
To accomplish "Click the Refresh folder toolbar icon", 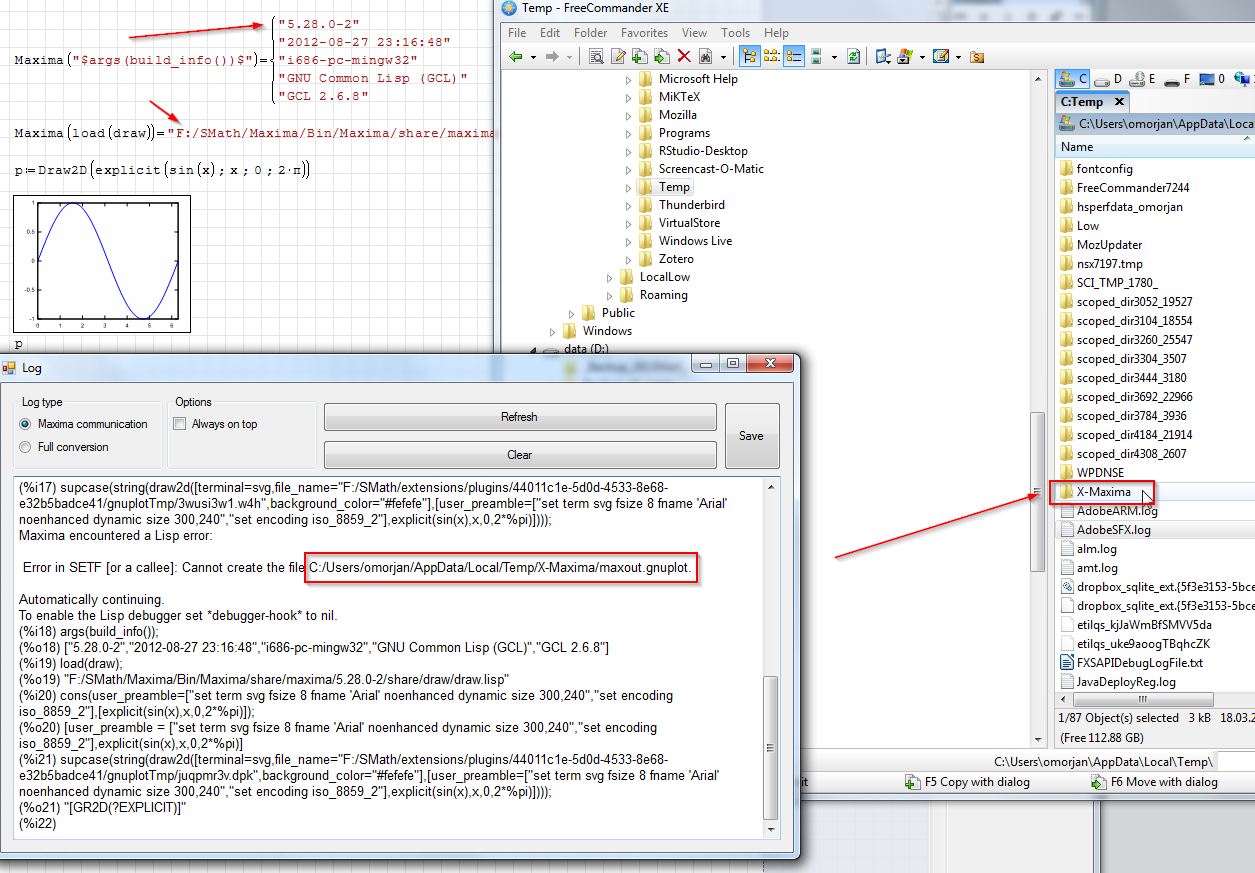I will click(851, 58).
